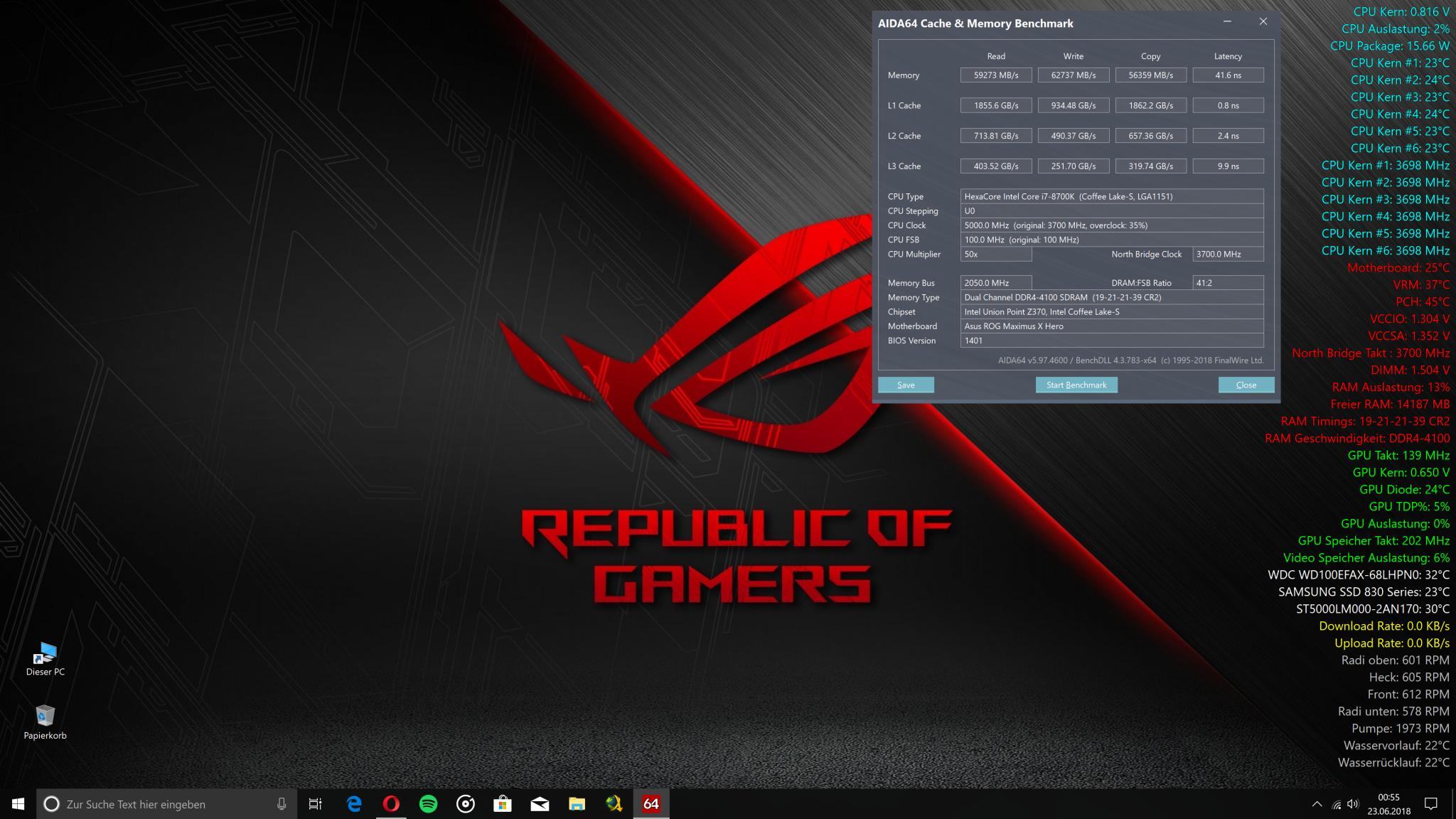This screenshot has height=819, width=1456.
Task: Click the BIOS Version 1401 field
Action: click(x=1112, y=341)
